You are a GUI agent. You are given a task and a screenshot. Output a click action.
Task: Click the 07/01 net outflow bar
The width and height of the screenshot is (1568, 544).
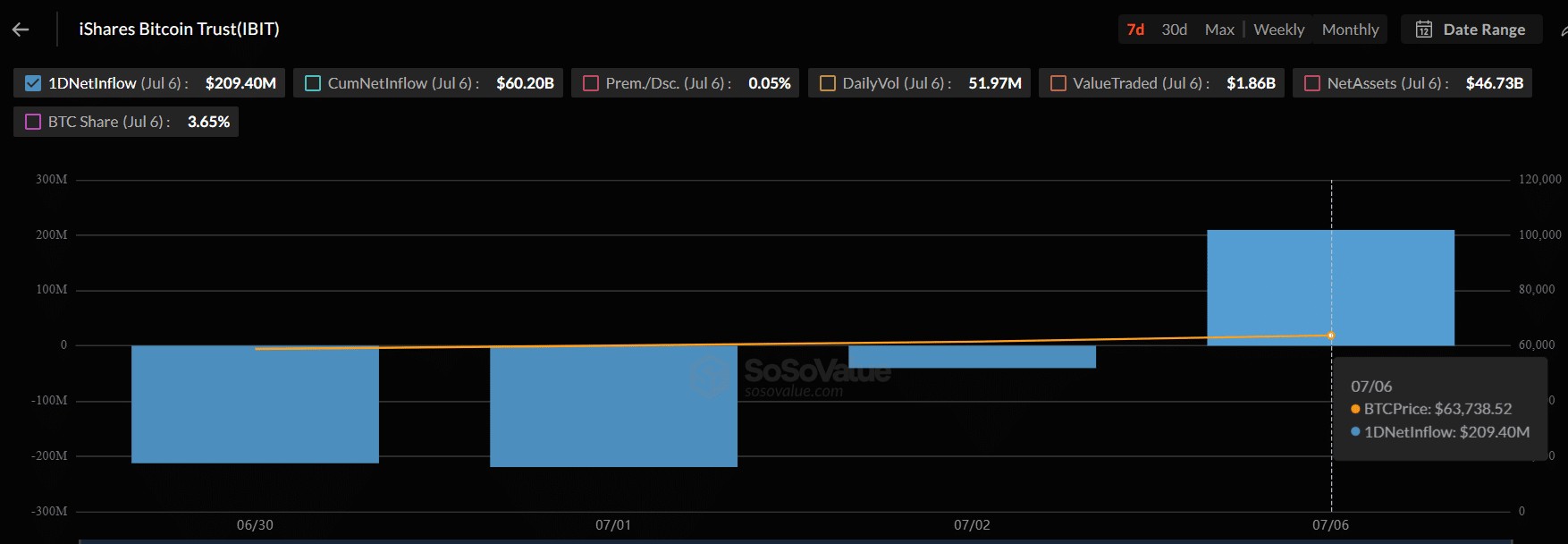coord(613,406)
